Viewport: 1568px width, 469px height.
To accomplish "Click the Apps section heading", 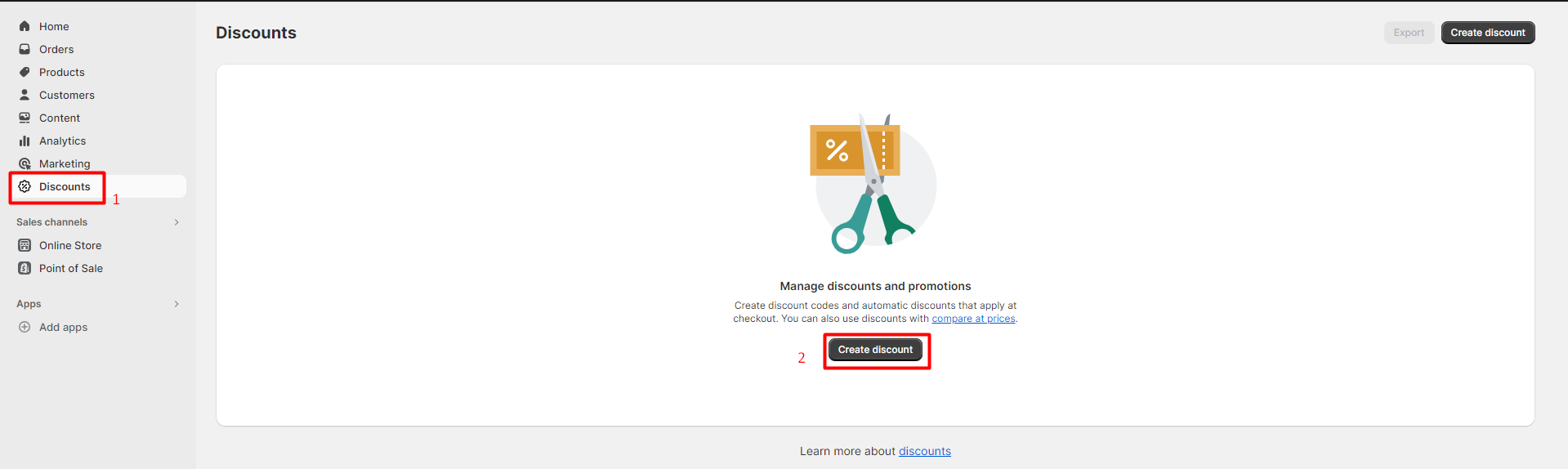I will 29,304.
